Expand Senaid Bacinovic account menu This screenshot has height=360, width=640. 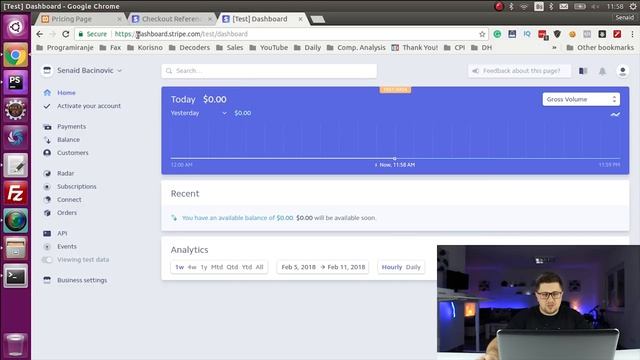pyautogui.click(x=86, y=71)
